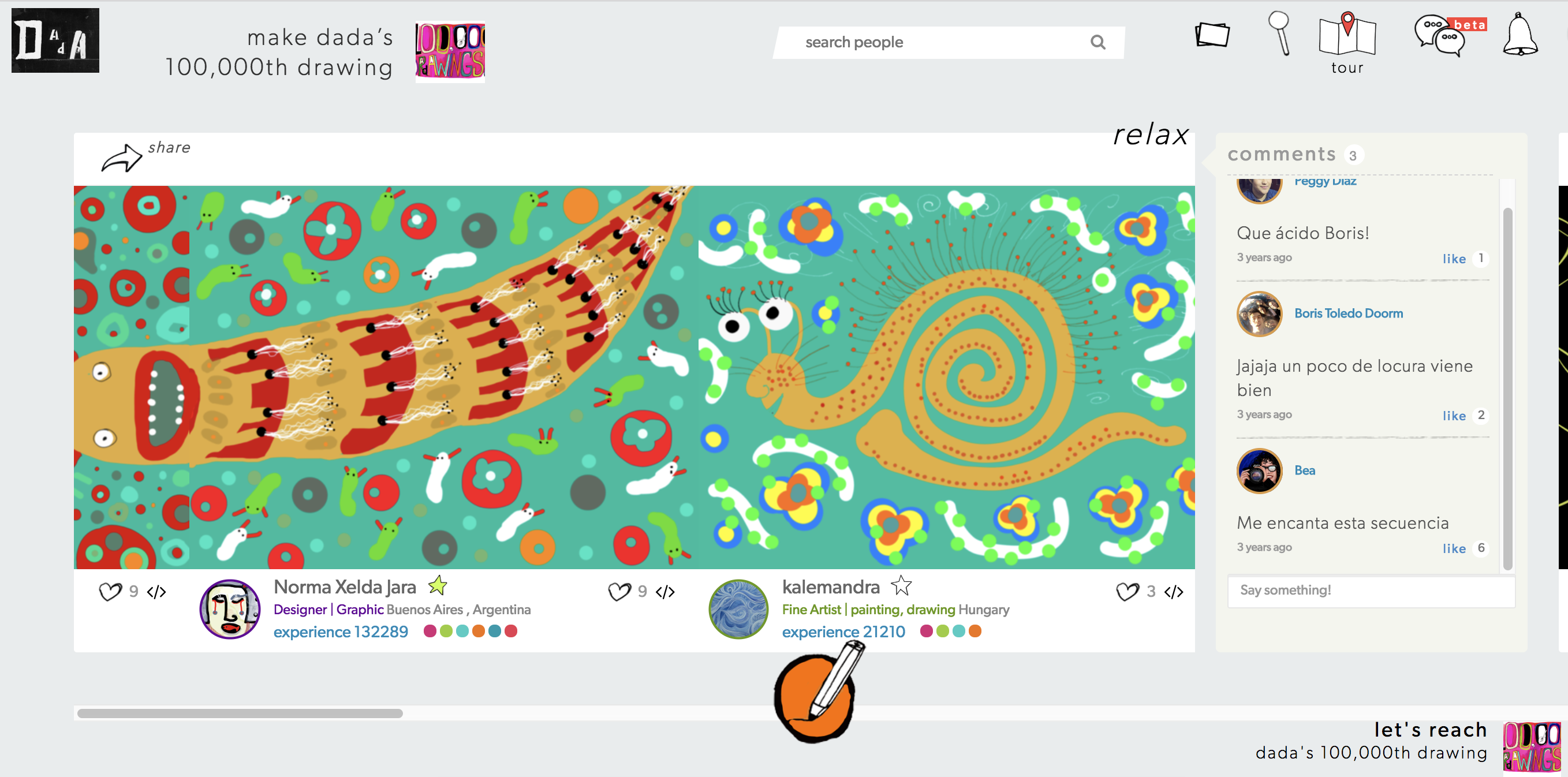Toggle heart like with 3 count
The image size is (1568, 777).
click(1127, 592)
